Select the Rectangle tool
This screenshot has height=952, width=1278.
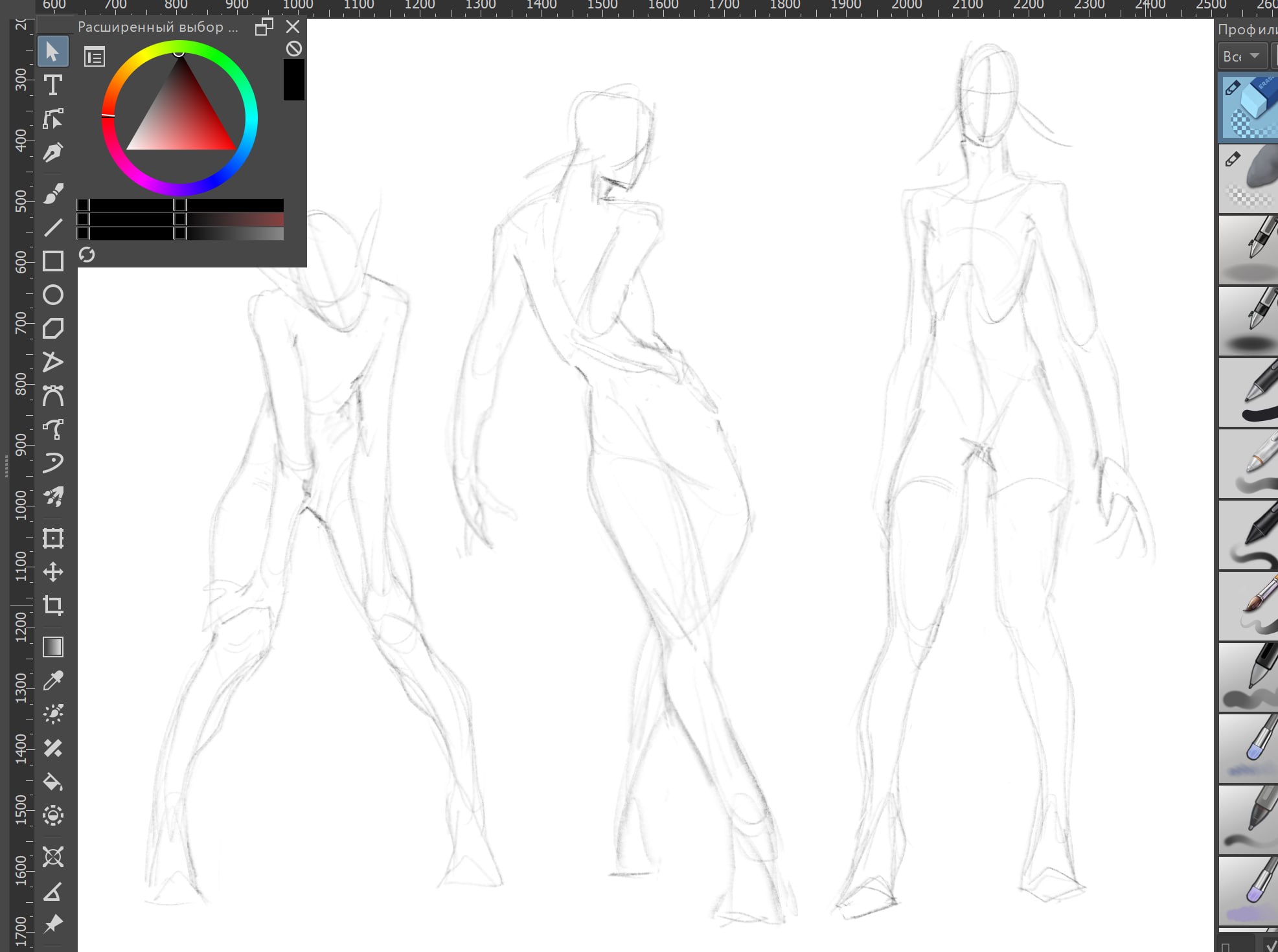(53, 261)
